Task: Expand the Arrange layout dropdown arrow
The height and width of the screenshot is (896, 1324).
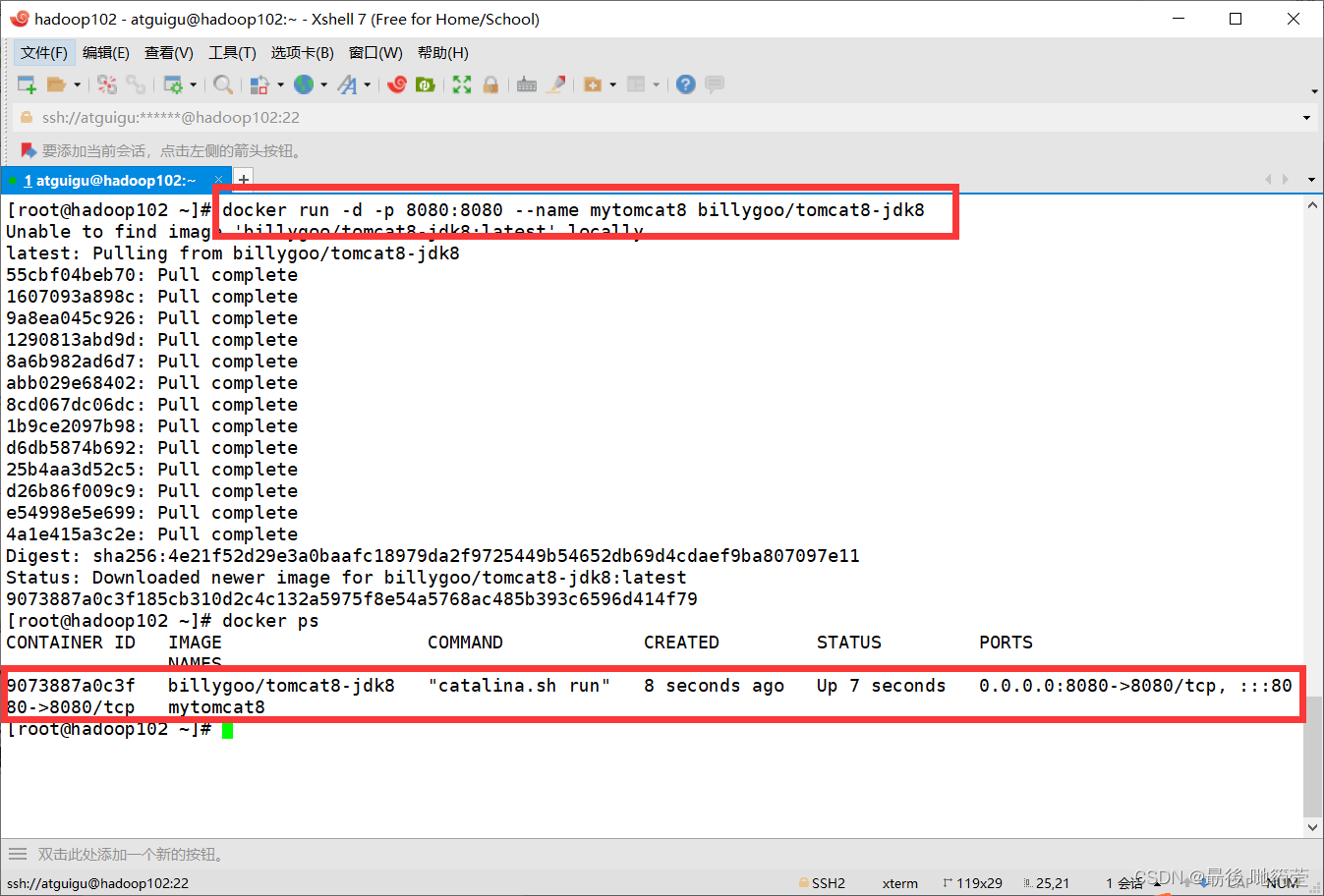Action: point(656,84)
